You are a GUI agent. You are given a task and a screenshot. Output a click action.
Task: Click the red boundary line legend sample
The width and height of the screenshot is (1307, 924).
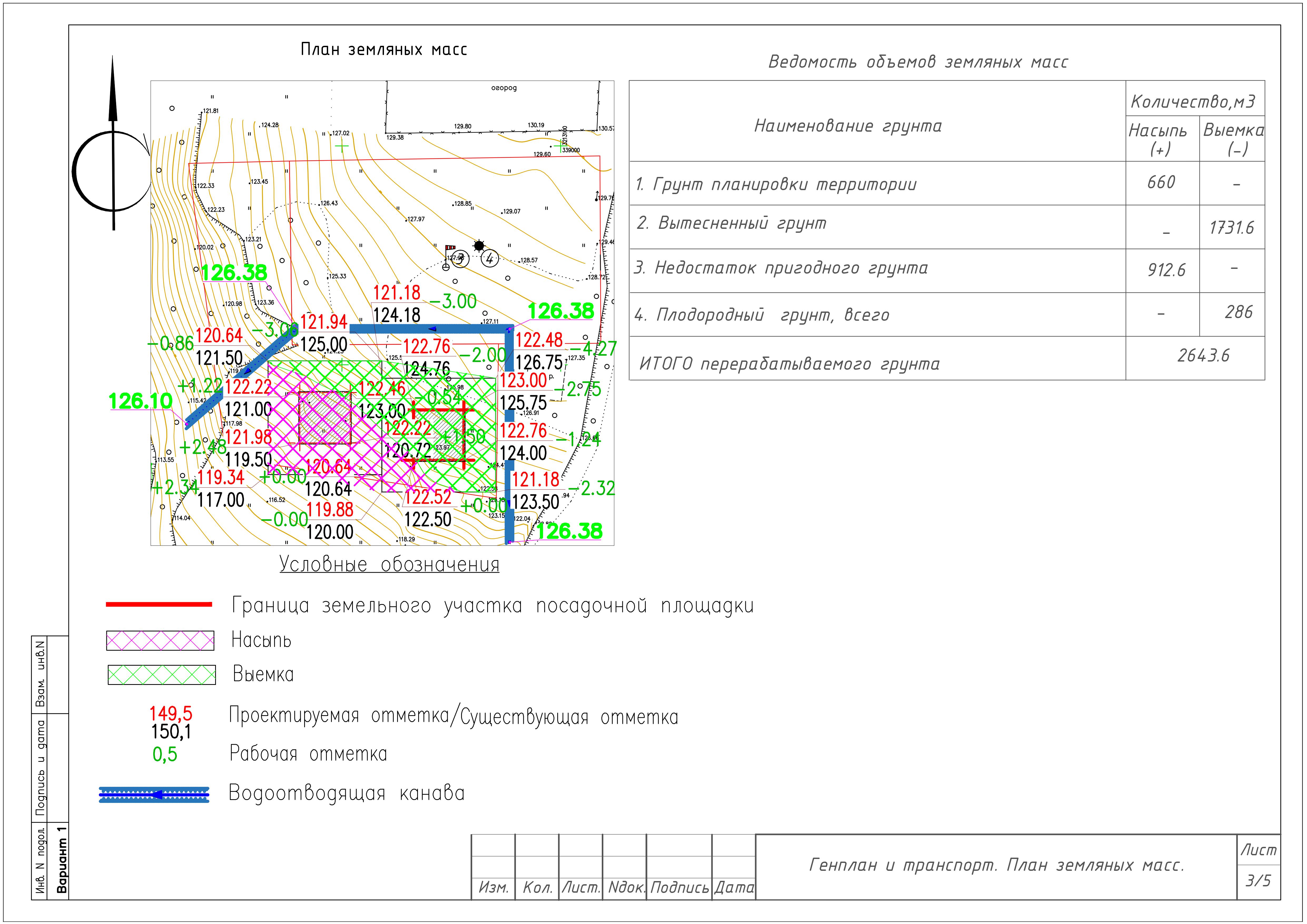point(159,605)
